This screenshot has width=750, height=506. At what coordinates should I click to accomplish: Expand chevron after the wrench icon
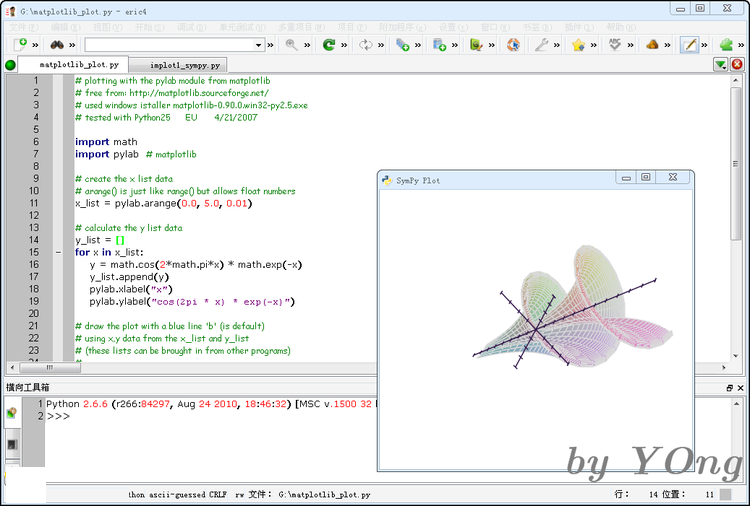[x=557, y=45]
